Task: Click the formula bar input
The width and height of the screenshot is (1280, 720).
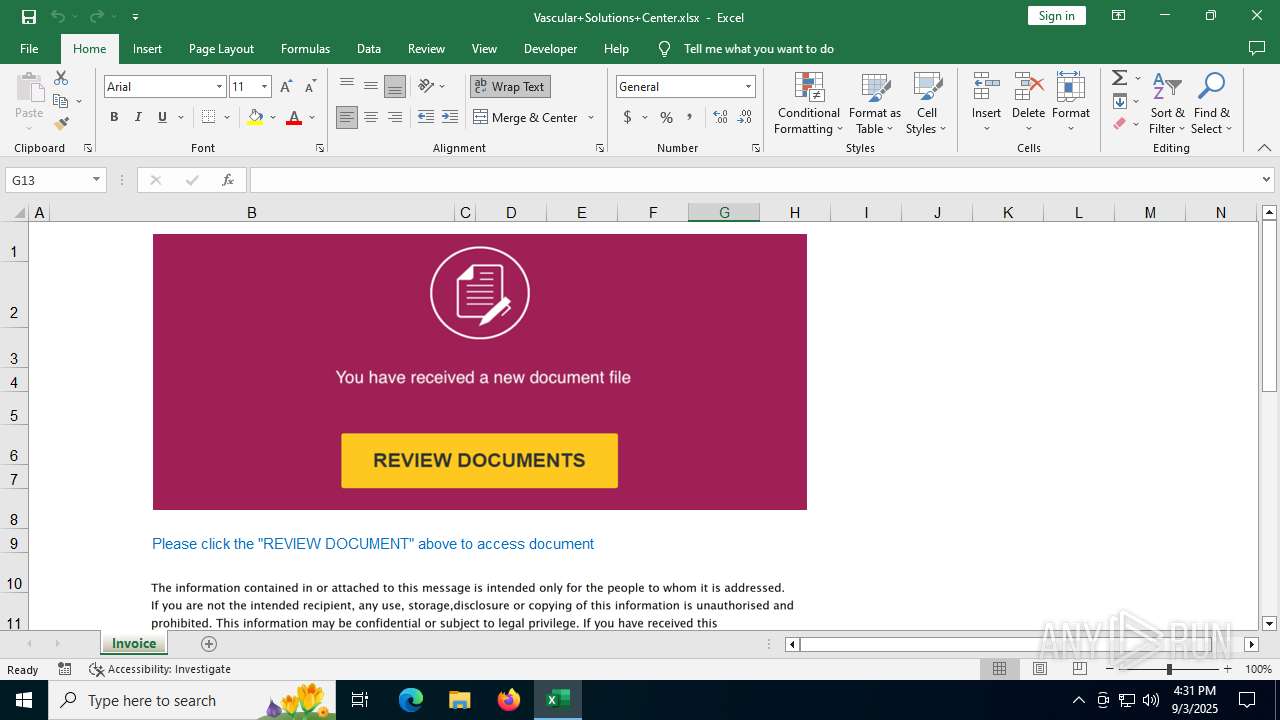Action: 755,180
